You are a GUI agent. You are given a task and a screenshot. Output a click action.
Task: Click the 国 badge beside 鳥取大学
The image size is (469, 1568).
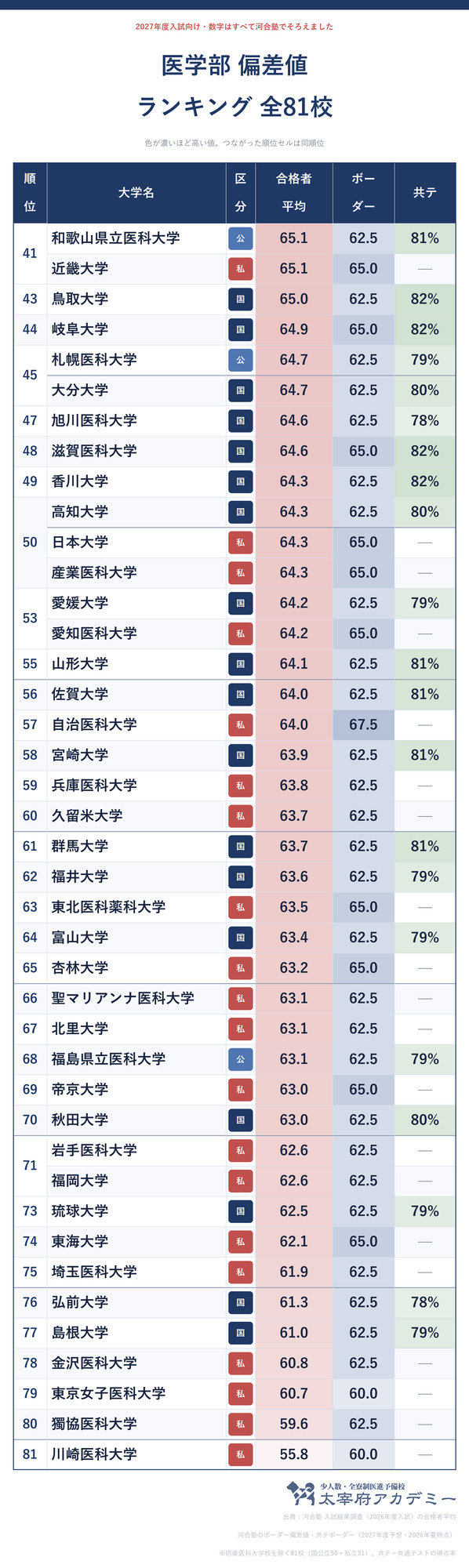tap(241, 299)
